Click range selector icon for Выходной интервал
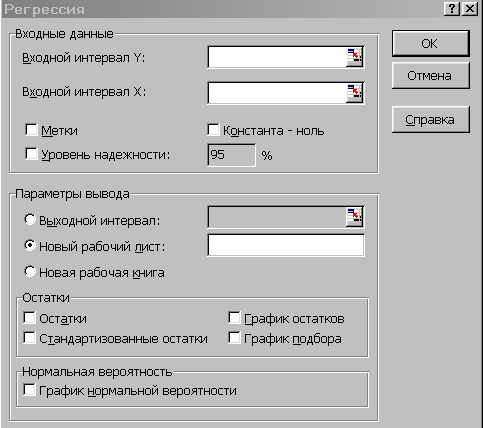The height and width of the screenshot is (428, 483). (x=354, y=217)
